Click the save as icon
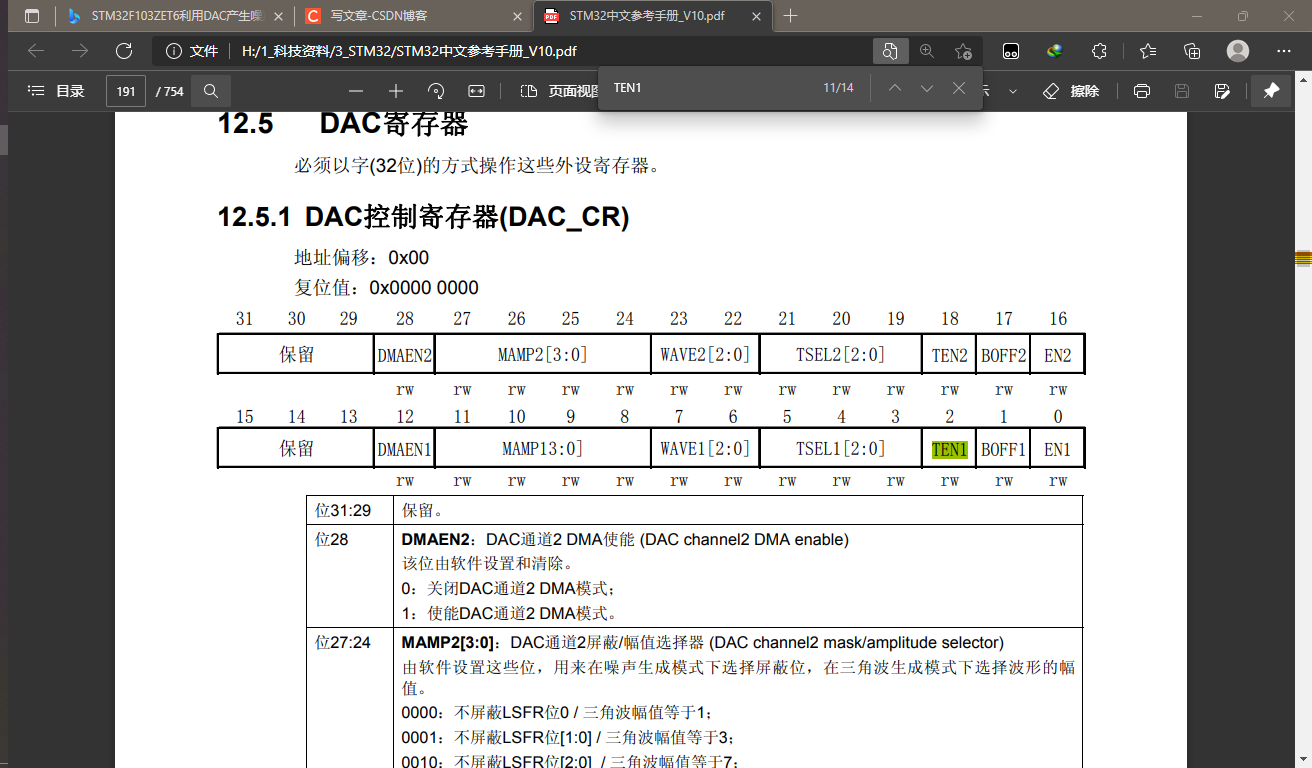Screen dimensions: 1312x768 click(x=1222, y=91)
